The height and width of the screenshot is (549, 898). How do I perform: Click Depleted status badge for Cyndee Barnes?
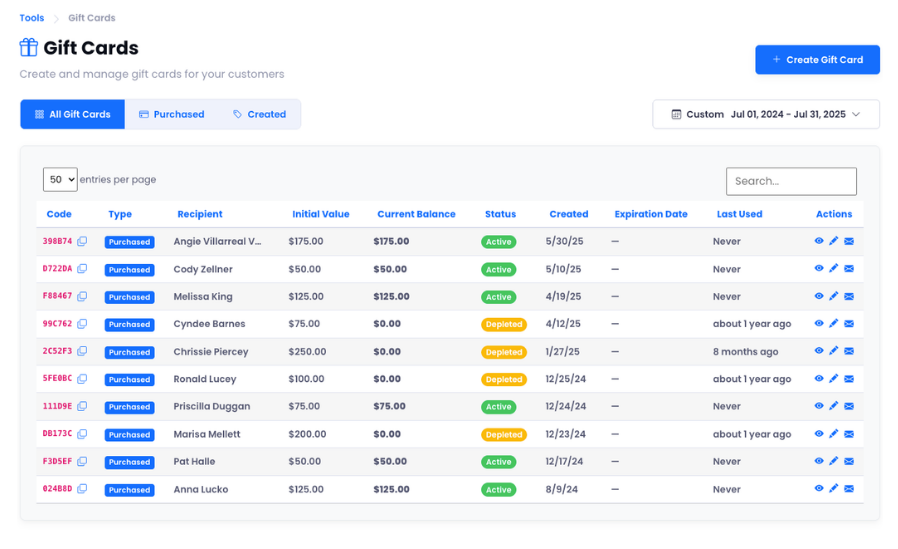[x=504, y=324]
